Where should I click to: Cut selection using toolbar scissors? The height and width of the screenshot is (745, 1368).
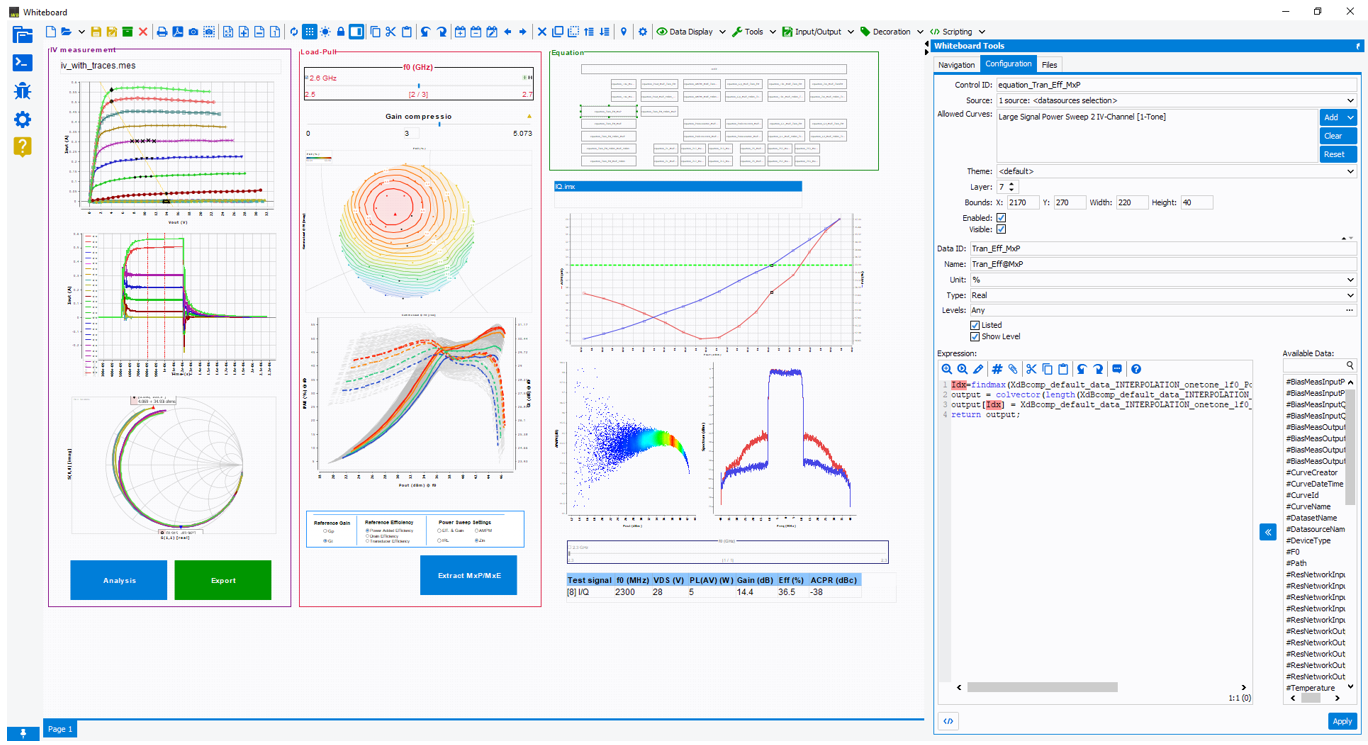coord(391,32)
